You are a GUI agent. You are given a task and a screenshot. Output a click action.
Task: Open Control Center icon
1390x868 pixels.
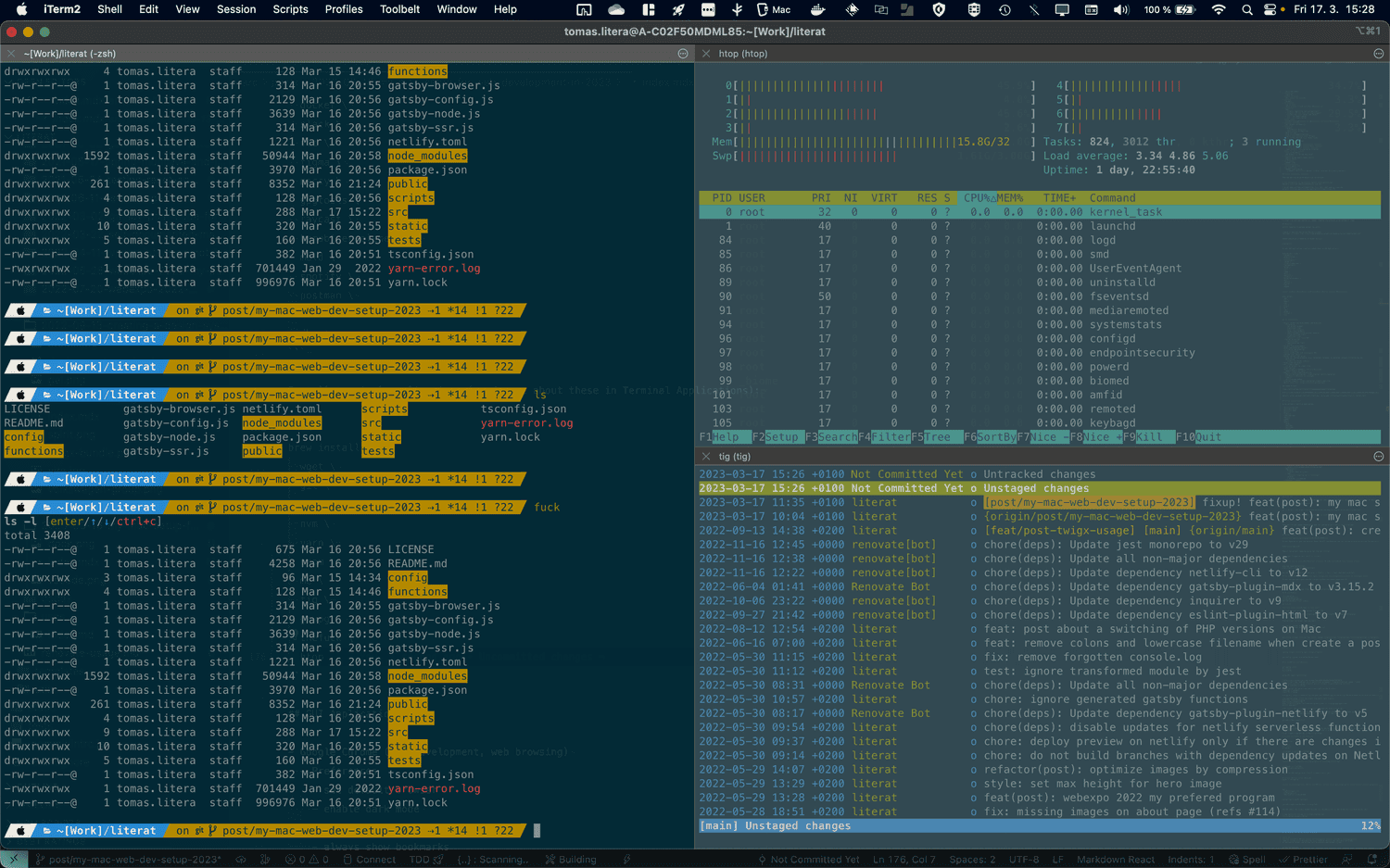1270,9
